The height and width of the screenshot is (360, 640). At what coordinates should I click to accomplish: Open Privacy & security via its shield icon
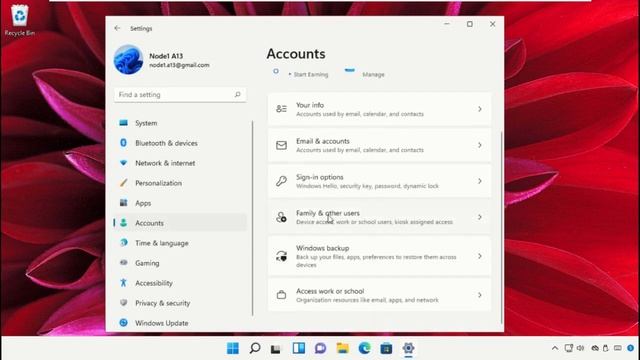point(123,303)
